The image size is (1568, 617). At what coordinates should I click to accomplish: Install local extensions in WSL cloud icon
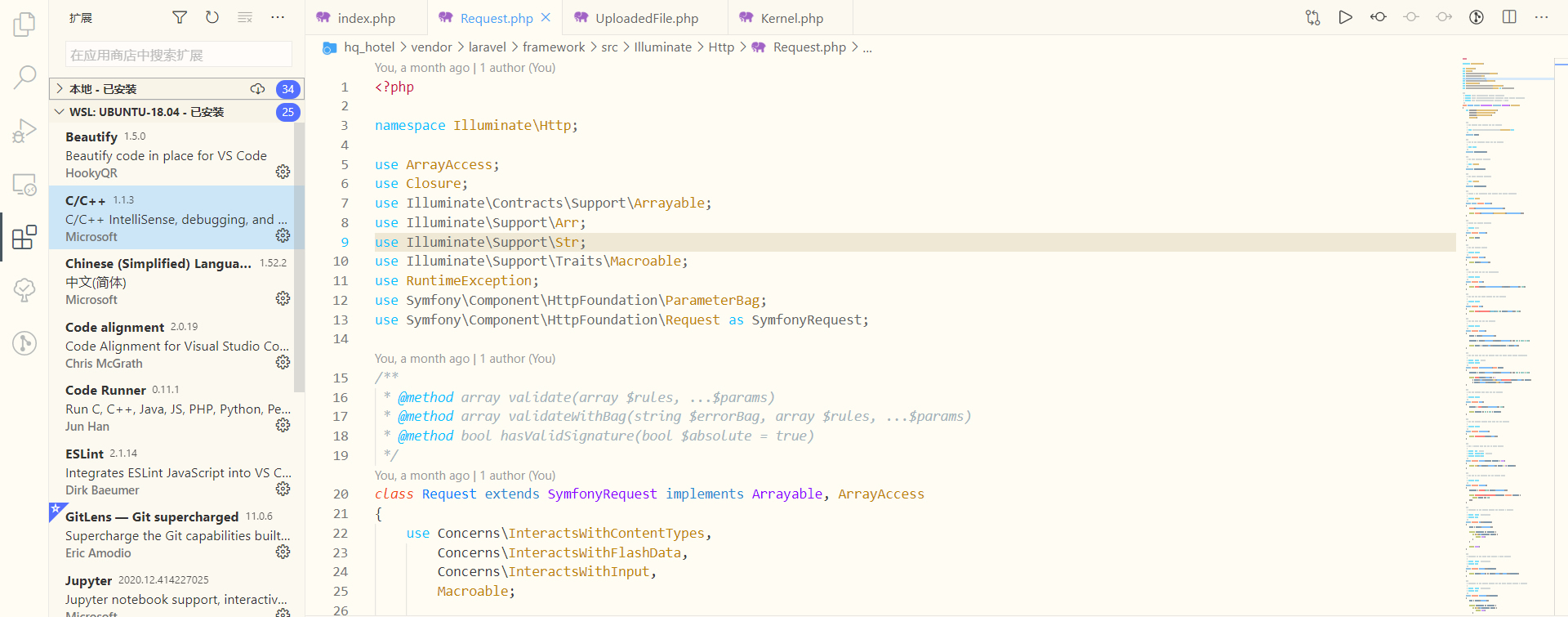257,89
